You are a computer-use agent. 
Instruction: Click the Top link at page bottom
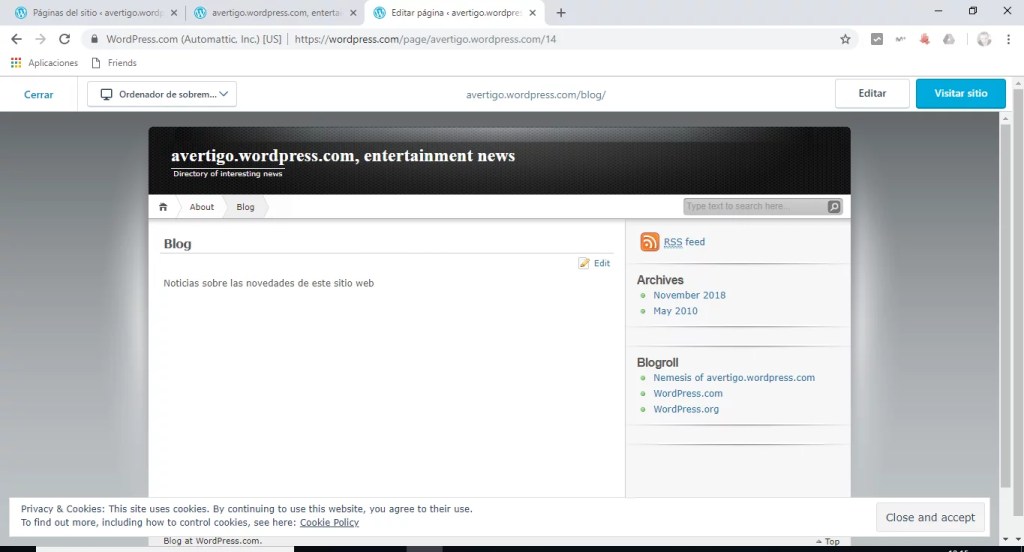pos(827,542)
